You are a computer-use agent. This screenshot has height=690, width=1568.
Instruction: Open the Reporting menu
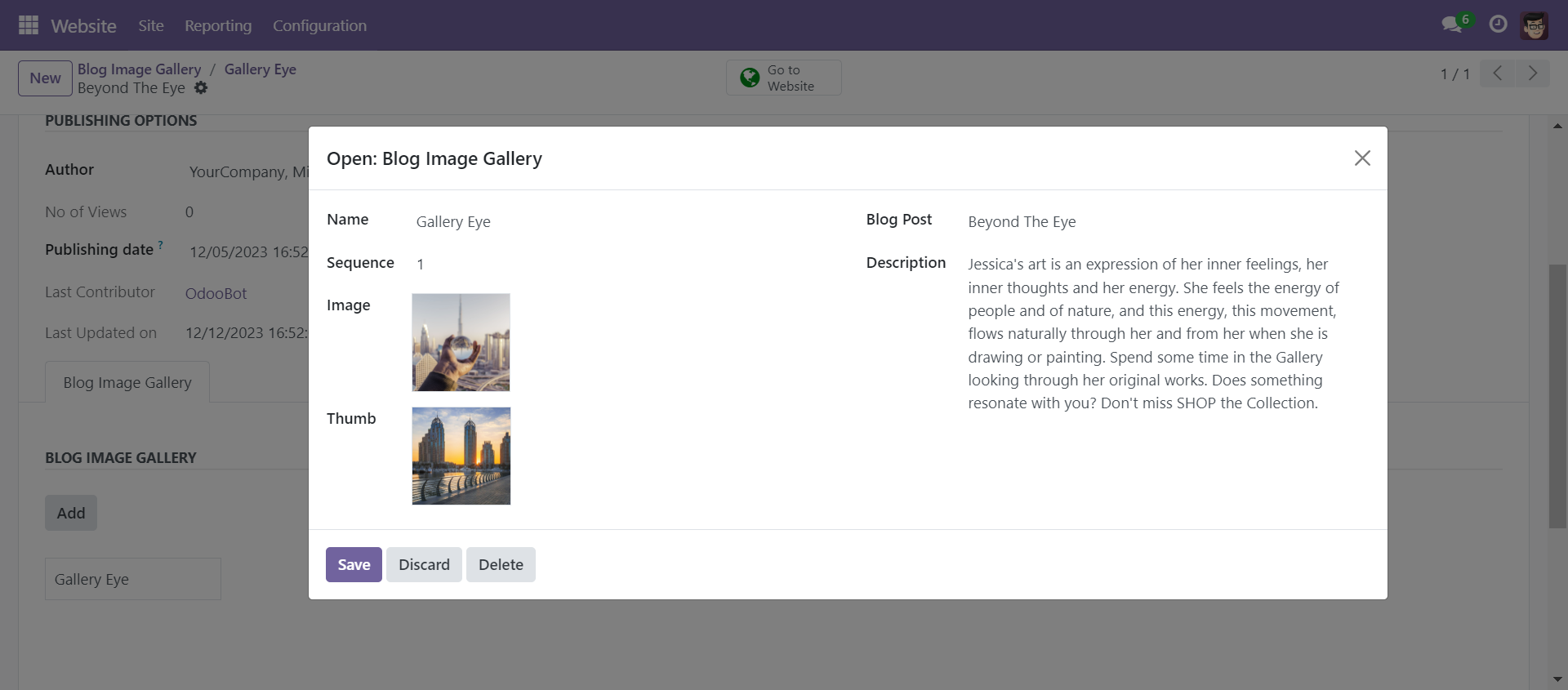pos(218,25)
